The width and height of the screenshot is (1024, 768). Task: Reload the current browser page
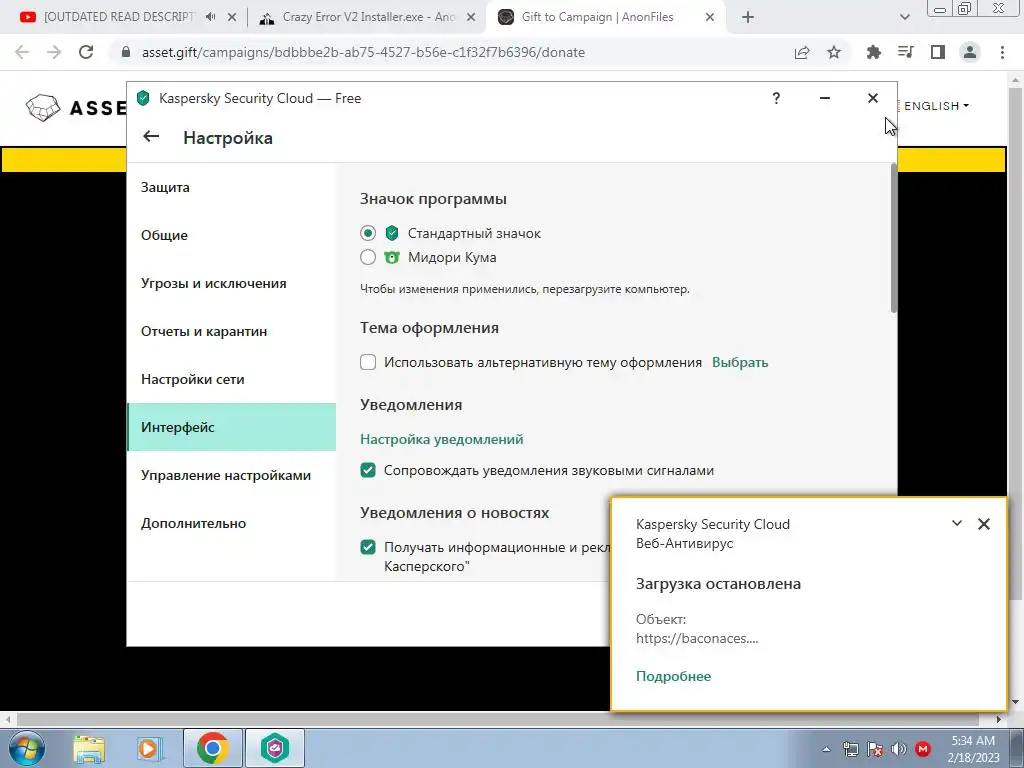pyautogui.click(x=86, y=52)
